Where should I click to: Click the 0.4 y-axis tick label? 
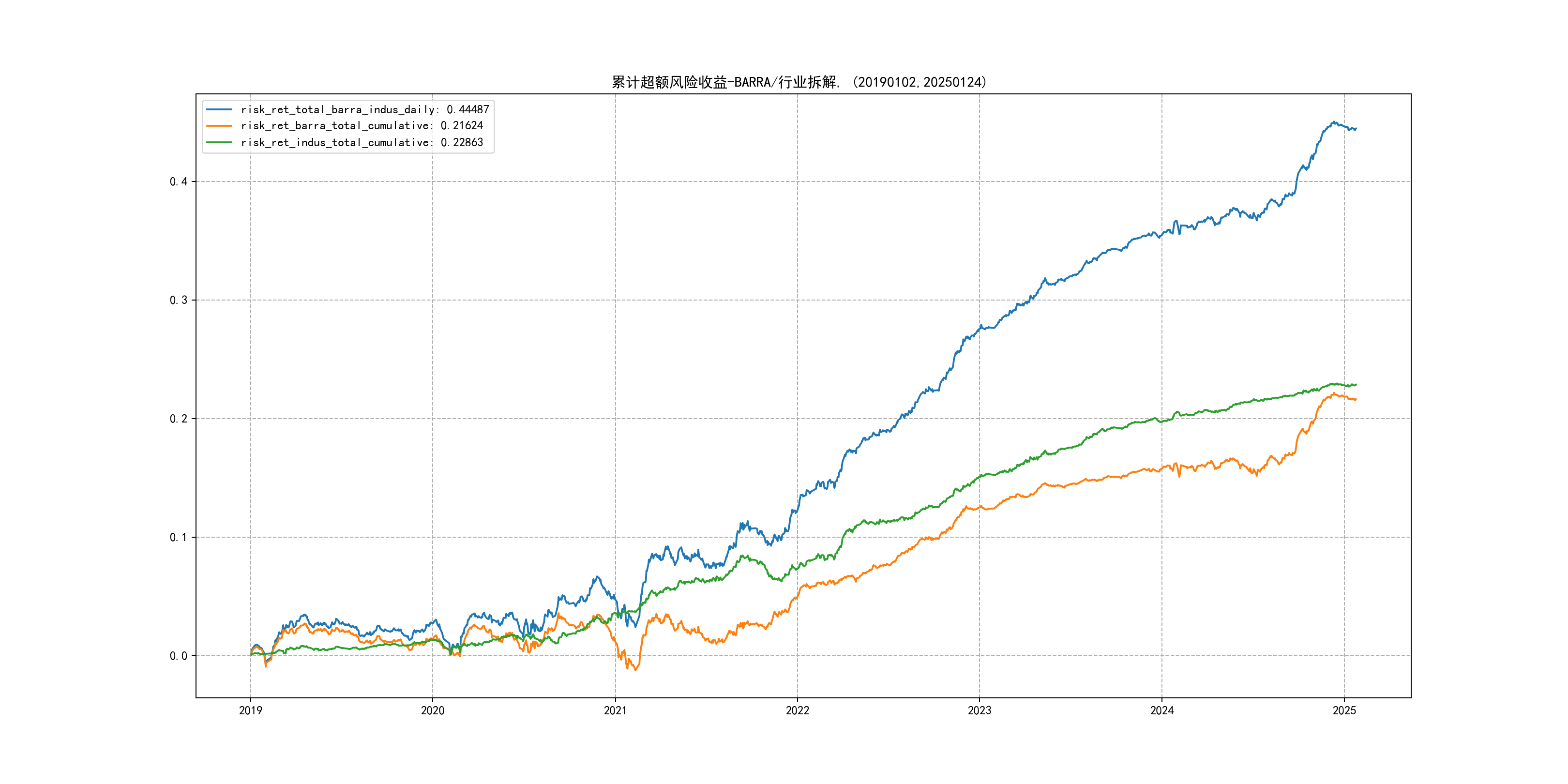pos(179,181)
